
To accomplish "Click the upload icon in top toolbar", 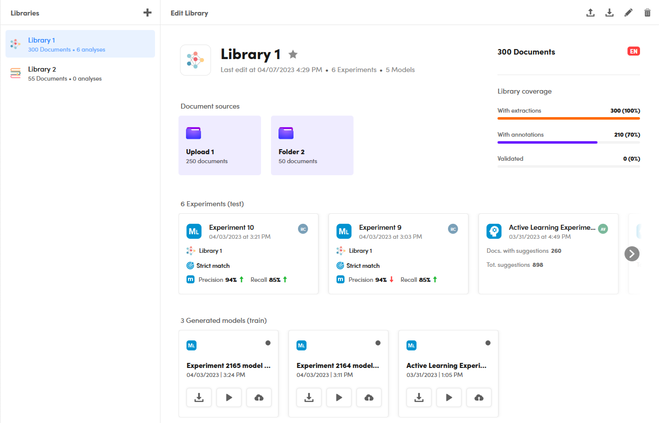I will click(x=590, y=13).
